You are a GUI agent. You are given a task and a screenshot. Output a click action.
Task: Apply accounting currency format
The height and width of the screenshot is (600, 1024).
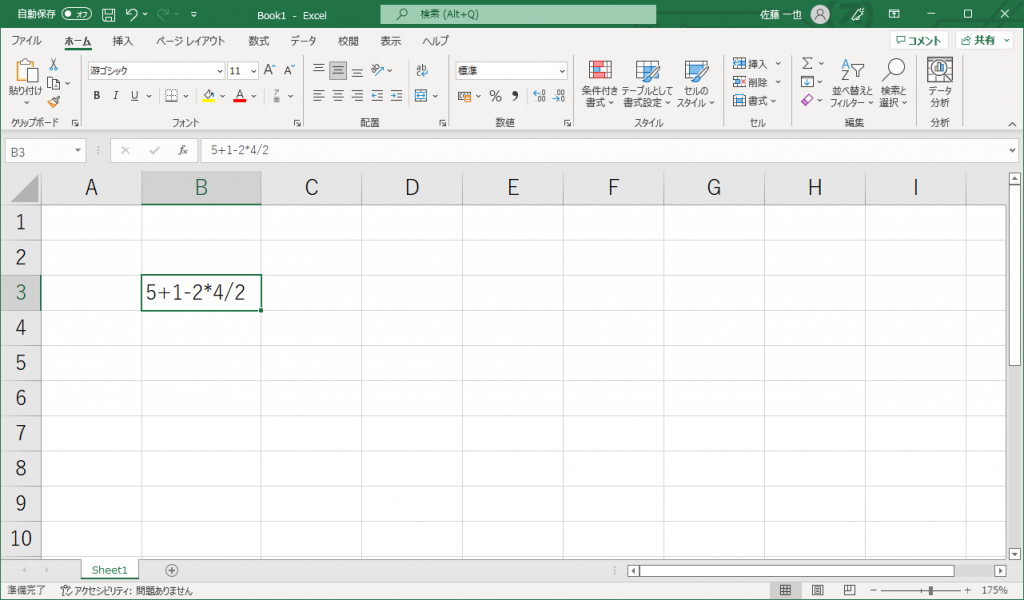[x=464, y=97]
